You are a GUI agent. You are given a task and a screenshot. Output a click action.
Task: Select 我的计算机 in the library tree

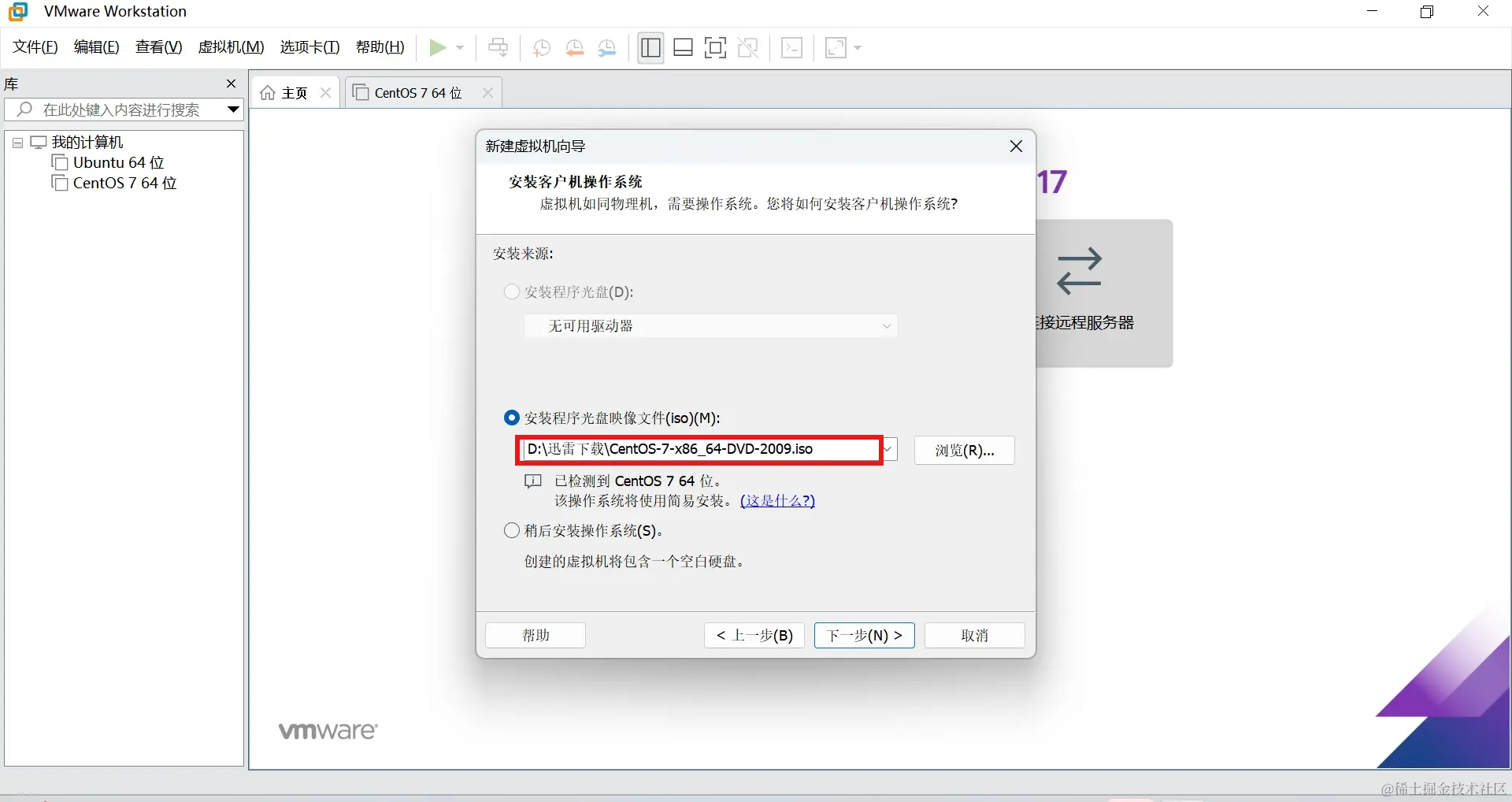pyautogui.click(x=87, y=143)
